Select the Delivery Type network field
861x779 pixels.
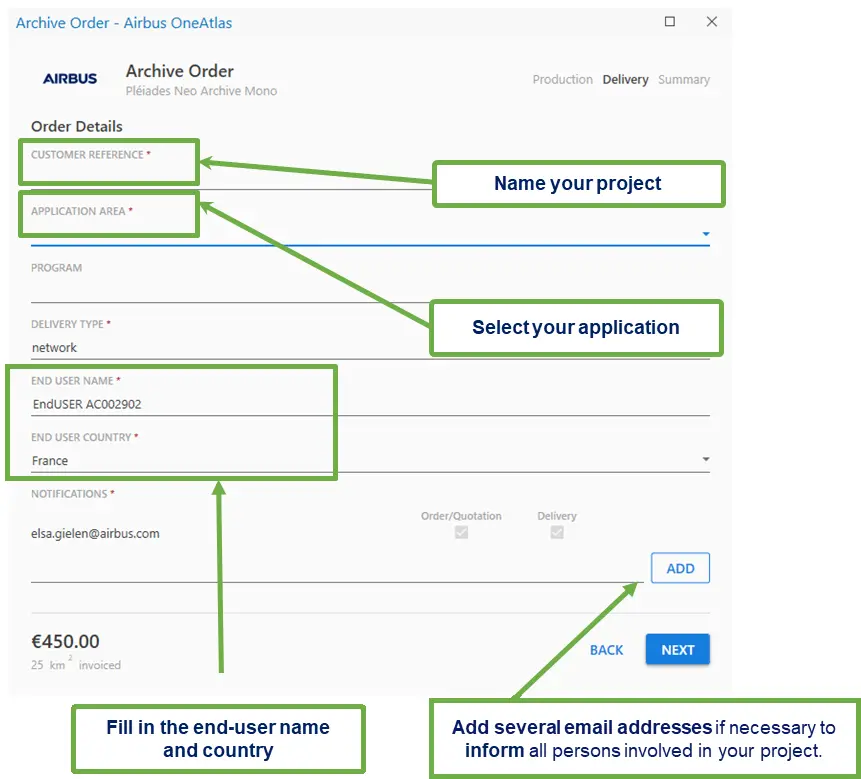(370, 348)
